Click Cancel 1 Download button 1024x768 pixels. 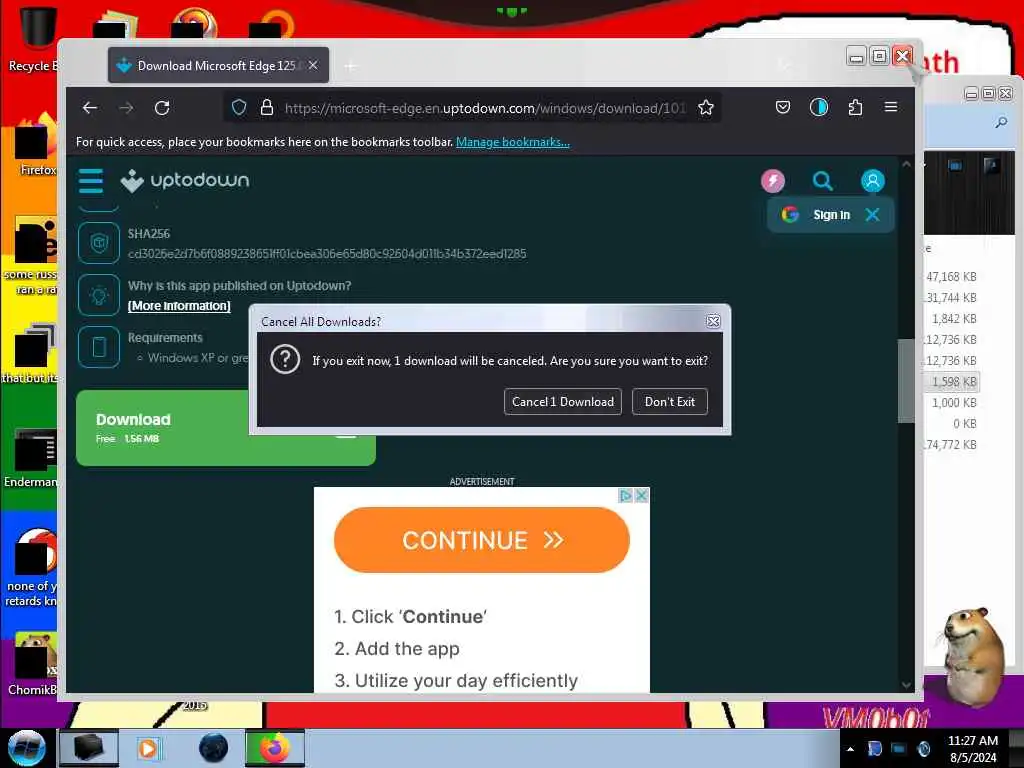(562, 402)
